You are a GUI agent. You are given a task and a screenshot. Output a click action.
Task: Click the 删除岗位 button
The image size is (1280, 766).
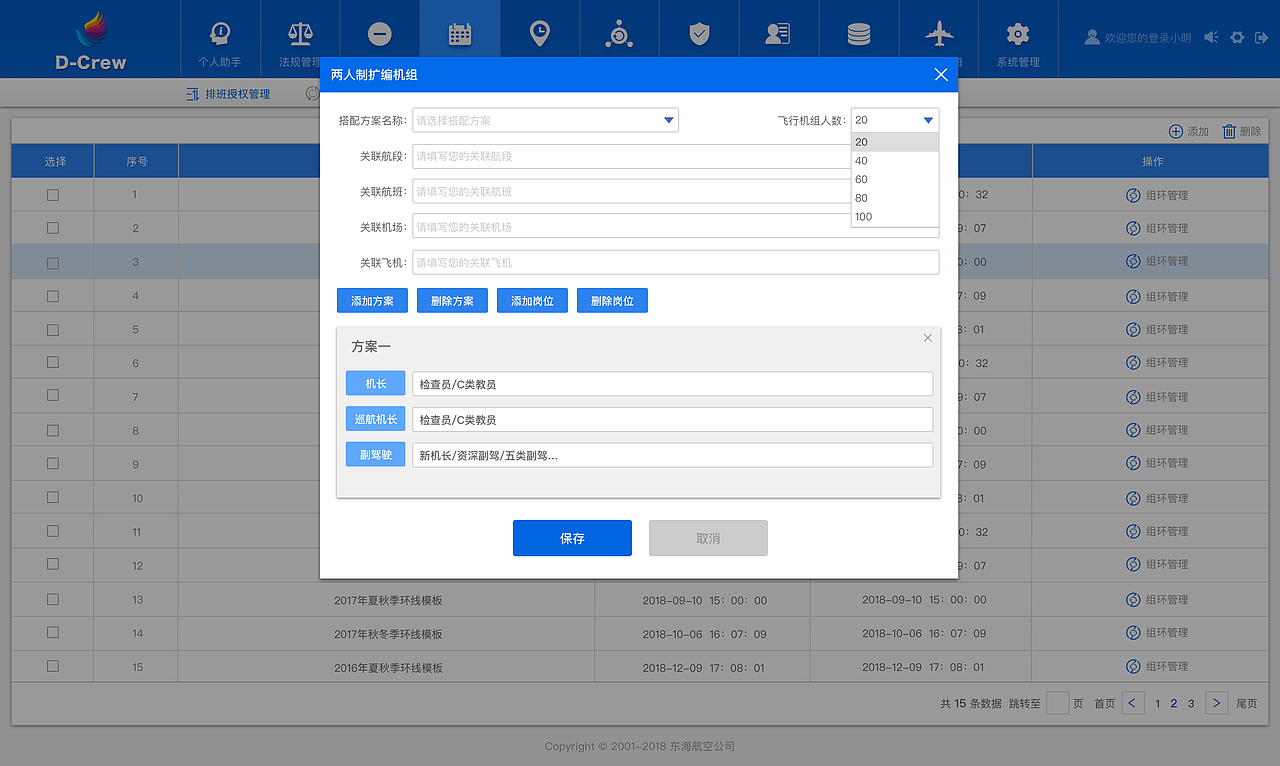(x=612, y=301)
